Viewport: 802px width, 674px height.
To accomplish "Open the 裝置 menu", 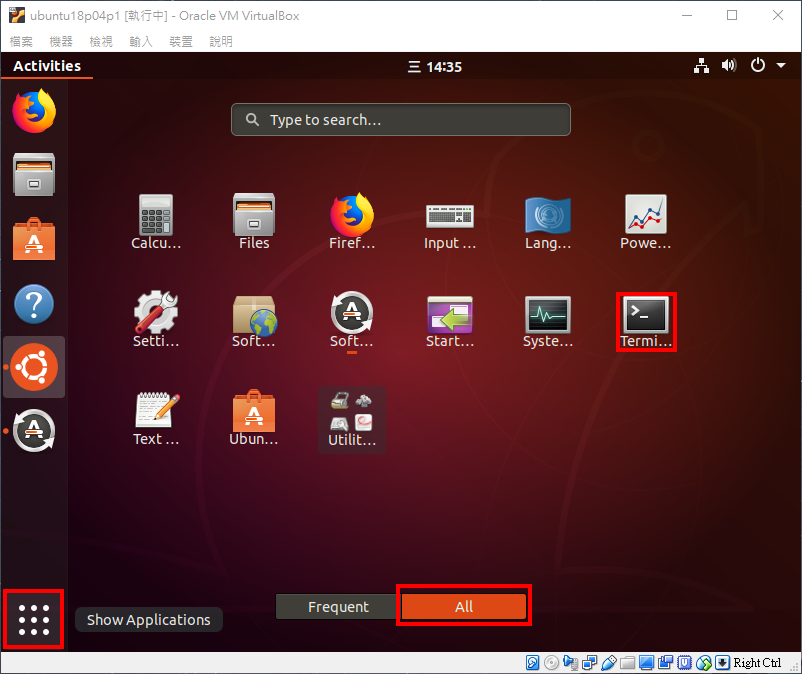I will click(x=181, y=41).
